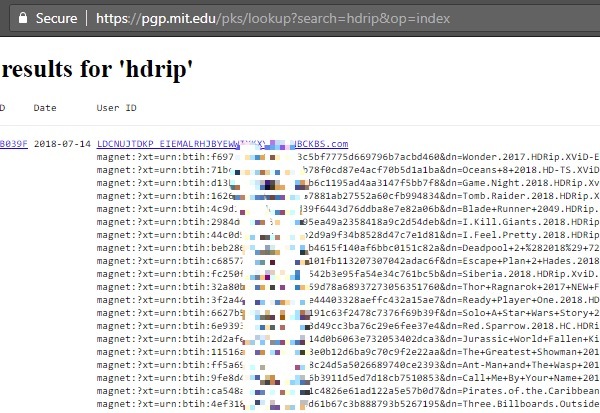Click the magnet line for Red.Sparrow.2018
600x413 pixels.
tap(348, 326)
